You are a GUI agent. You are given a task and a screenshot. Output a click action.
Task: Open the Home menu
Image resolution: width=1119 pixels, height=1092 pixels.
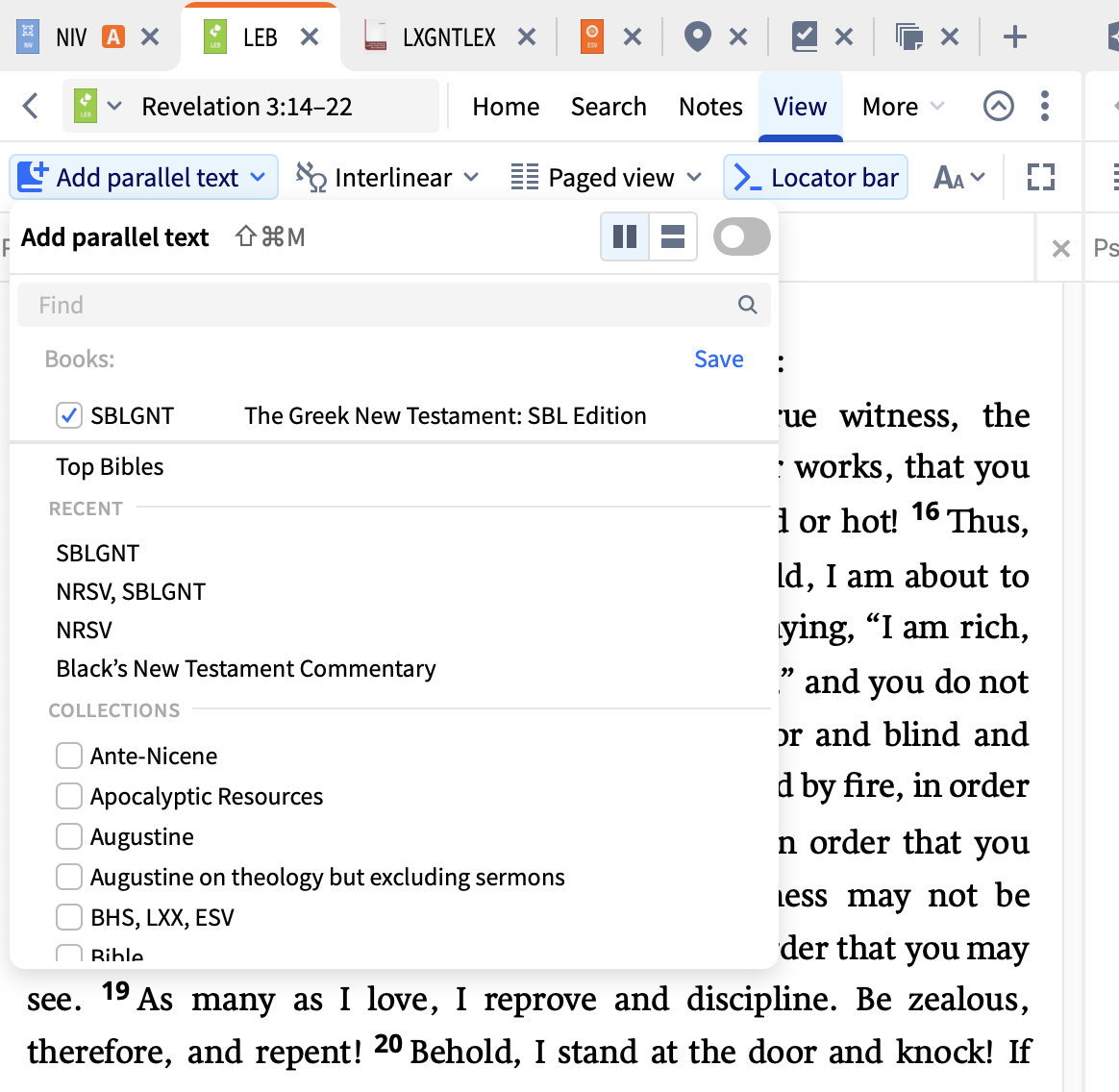(x=506, y=107)
